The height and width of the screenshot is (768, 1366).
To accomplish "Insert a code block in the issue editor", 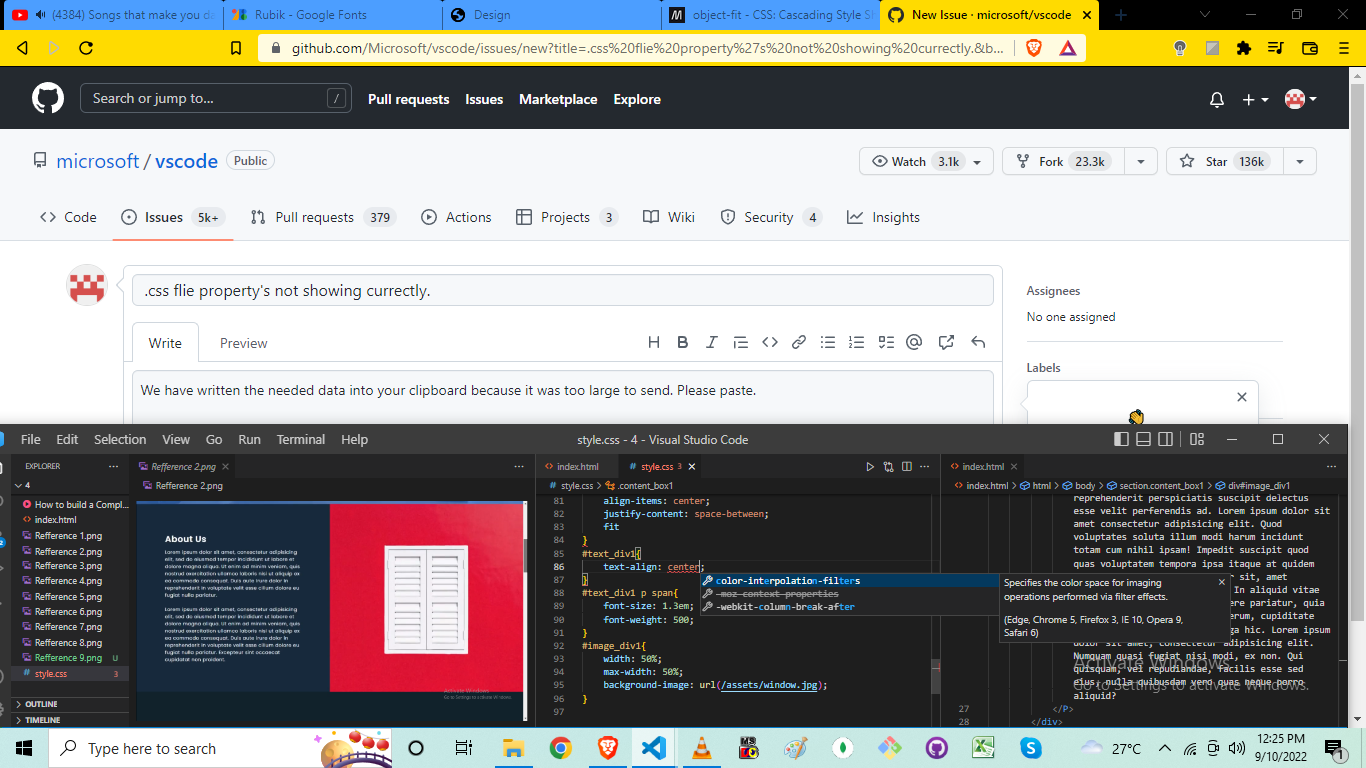I will click(769, 341).
